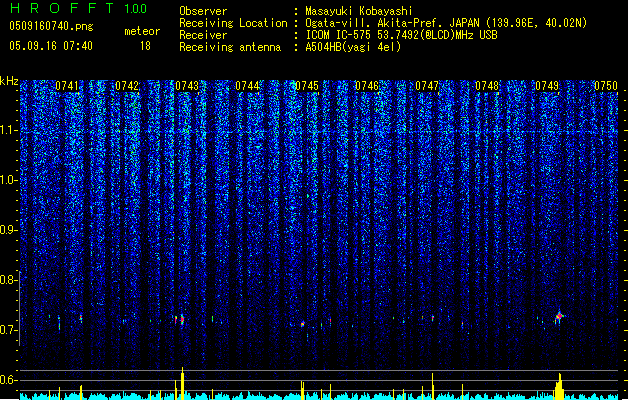
Task: Click the 0746 time marker
Action: point(367,86)
